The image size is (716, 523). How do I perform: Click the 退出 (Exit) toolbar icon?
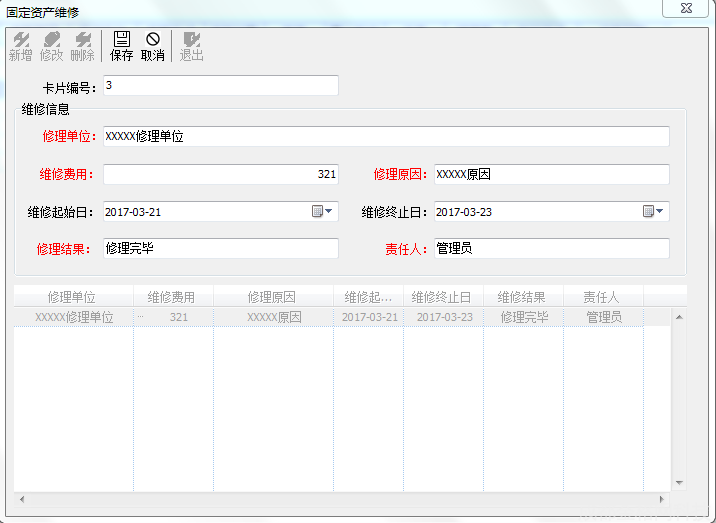191,46
